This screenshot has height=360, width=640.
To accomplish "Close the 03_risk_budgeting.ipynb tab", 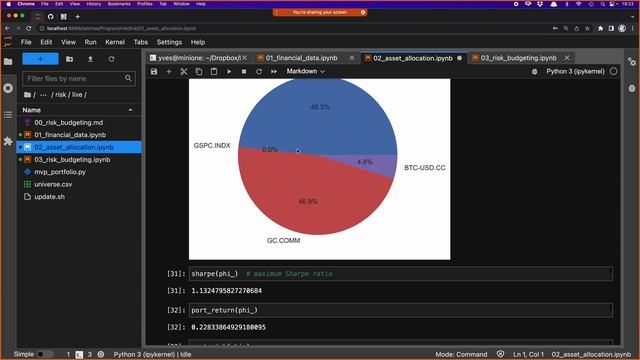I will [x=567, y=58].
